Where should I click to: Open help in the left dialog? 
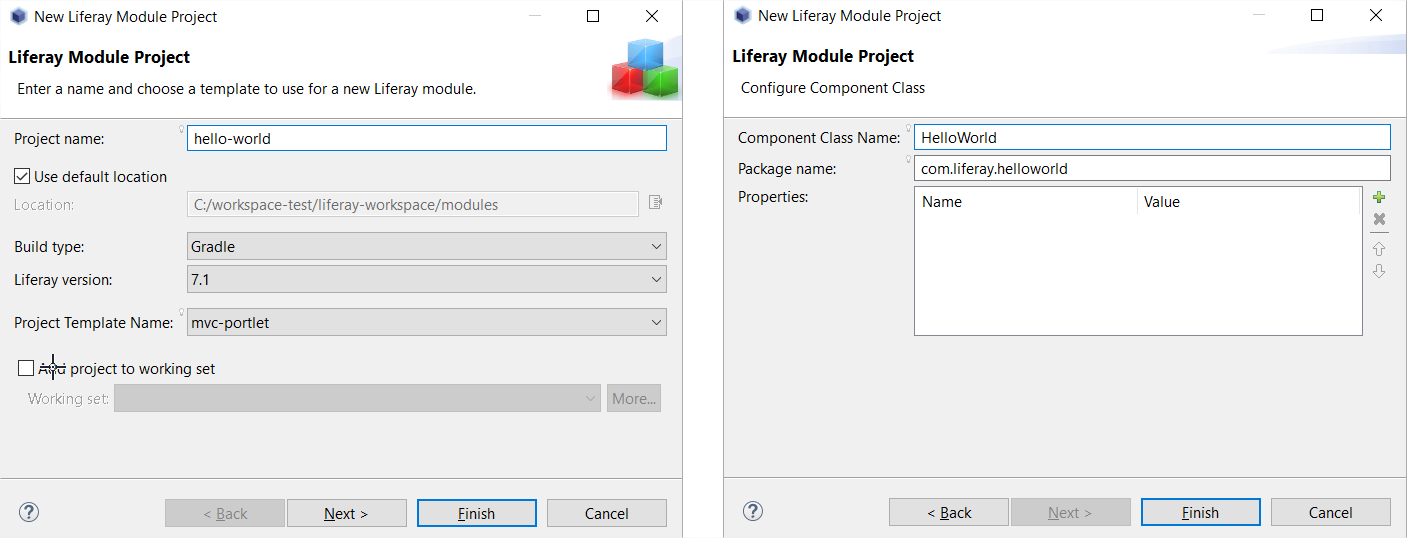click(30, 512)
